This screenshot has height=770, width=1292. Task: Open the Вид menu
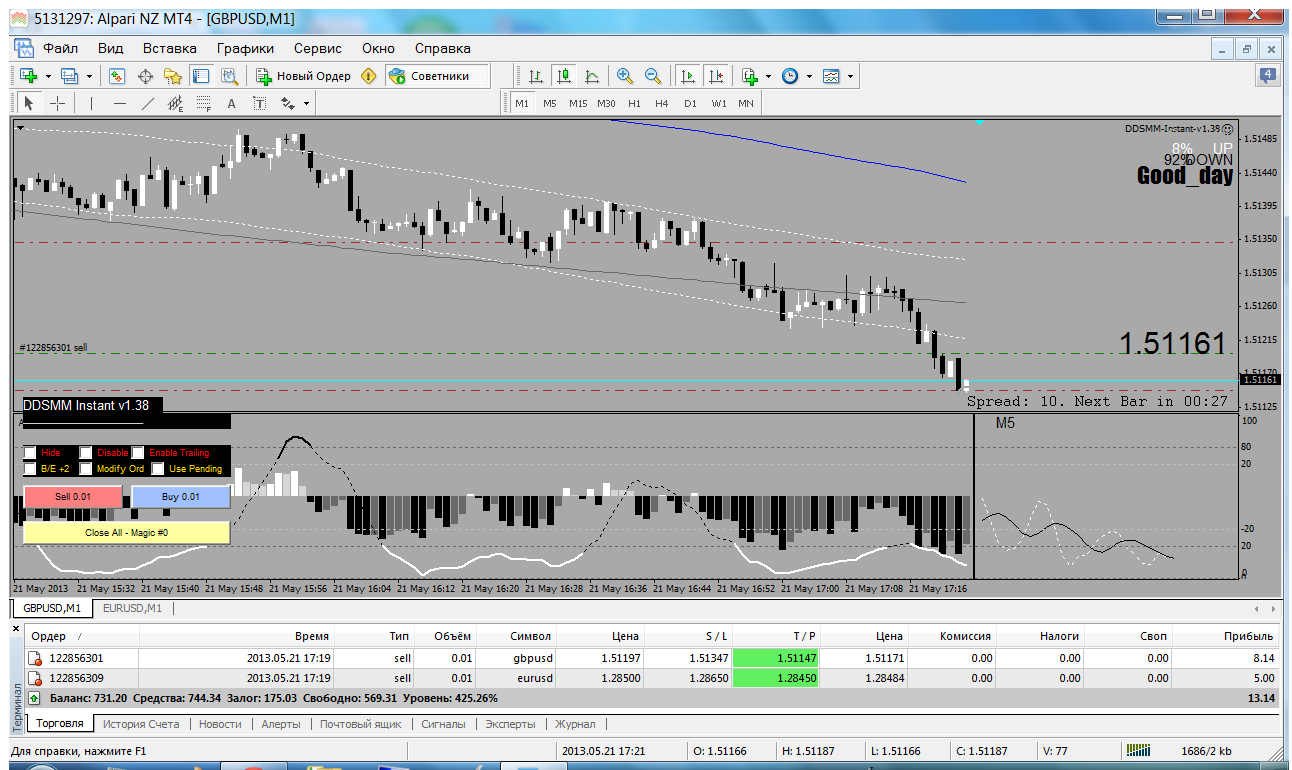111,48
